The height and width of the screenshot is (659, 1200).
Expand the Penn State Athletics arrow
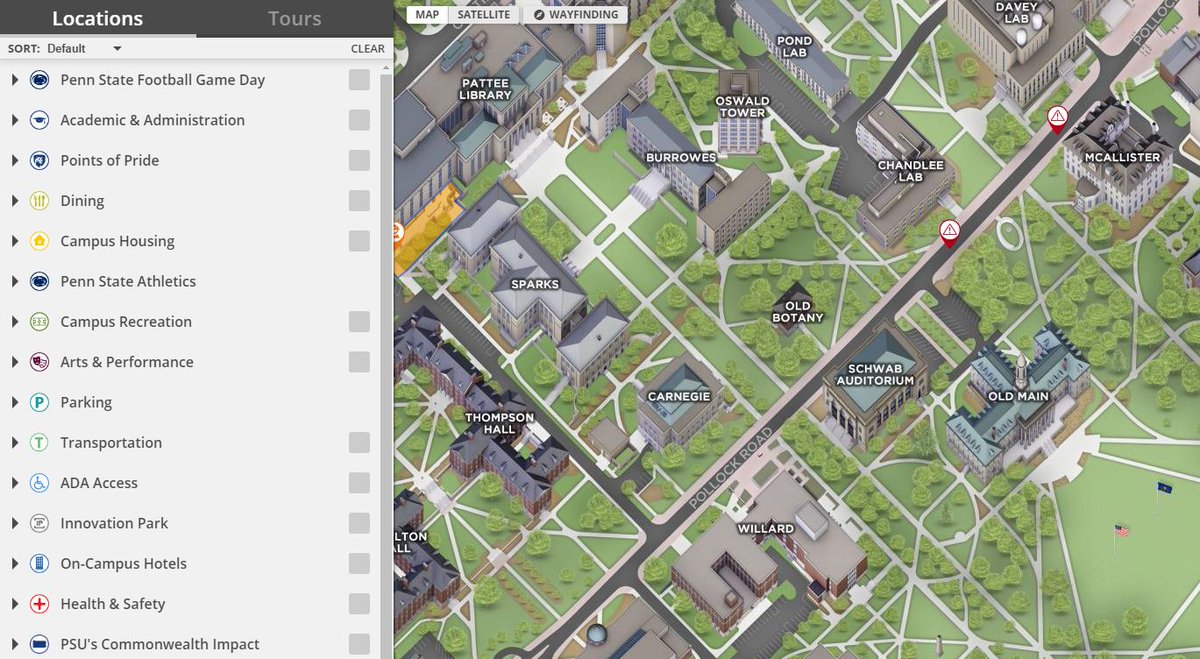15,281
